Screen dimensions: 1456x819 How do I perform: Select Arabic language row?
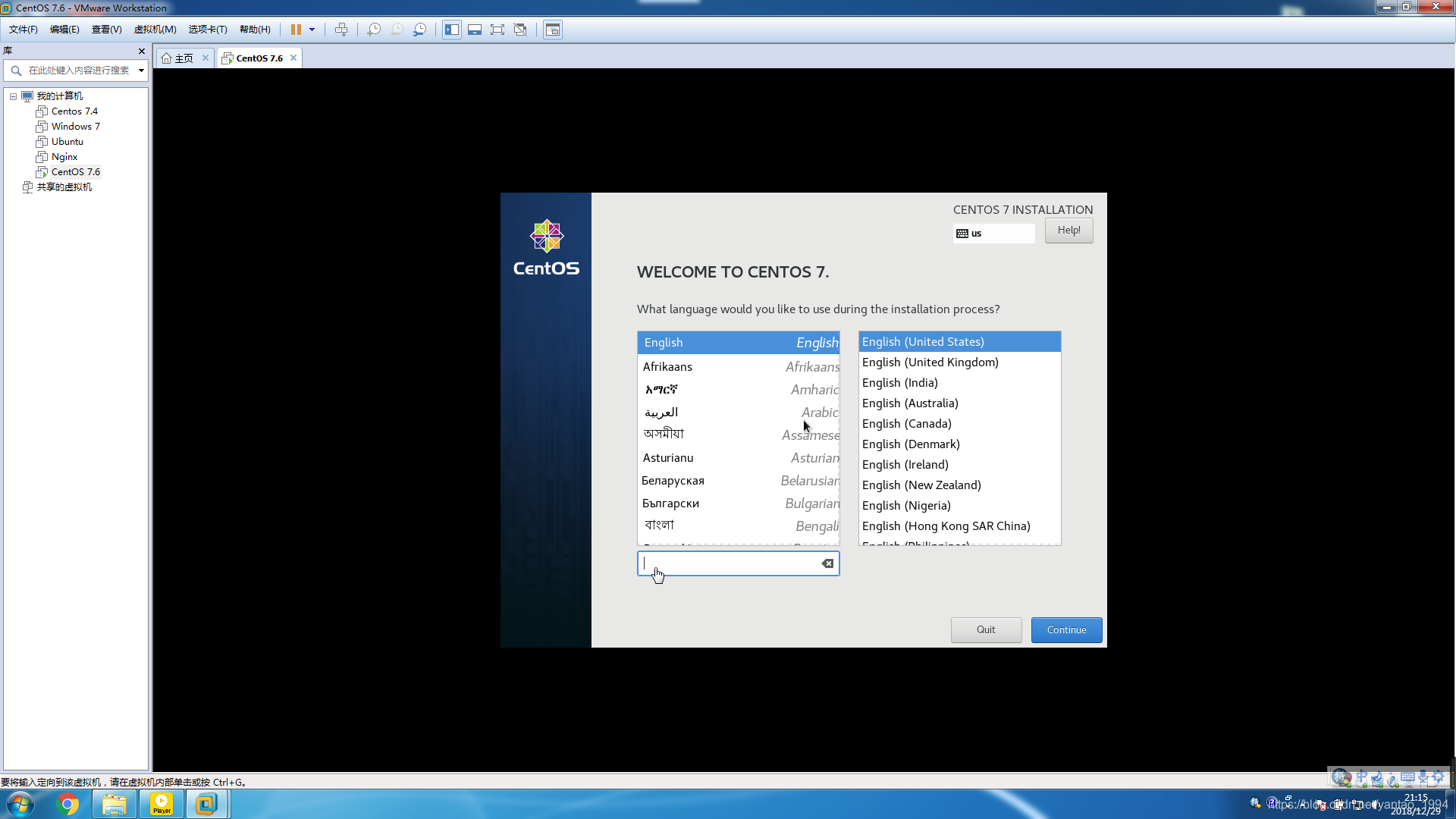coord(738,413)
